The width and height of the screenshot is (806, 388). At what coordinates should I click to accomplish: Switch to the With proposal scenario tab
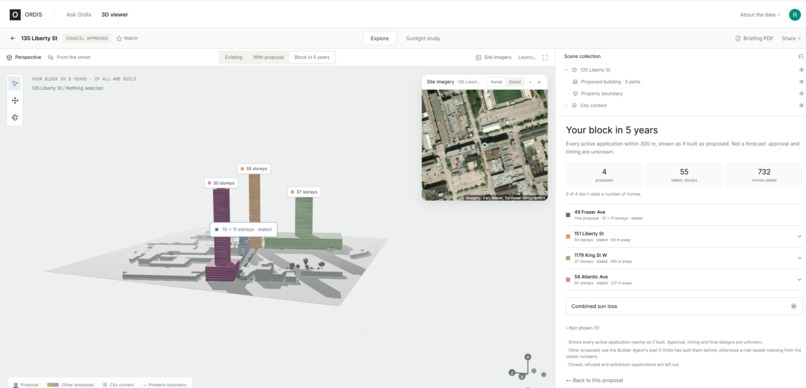[268, 58]
